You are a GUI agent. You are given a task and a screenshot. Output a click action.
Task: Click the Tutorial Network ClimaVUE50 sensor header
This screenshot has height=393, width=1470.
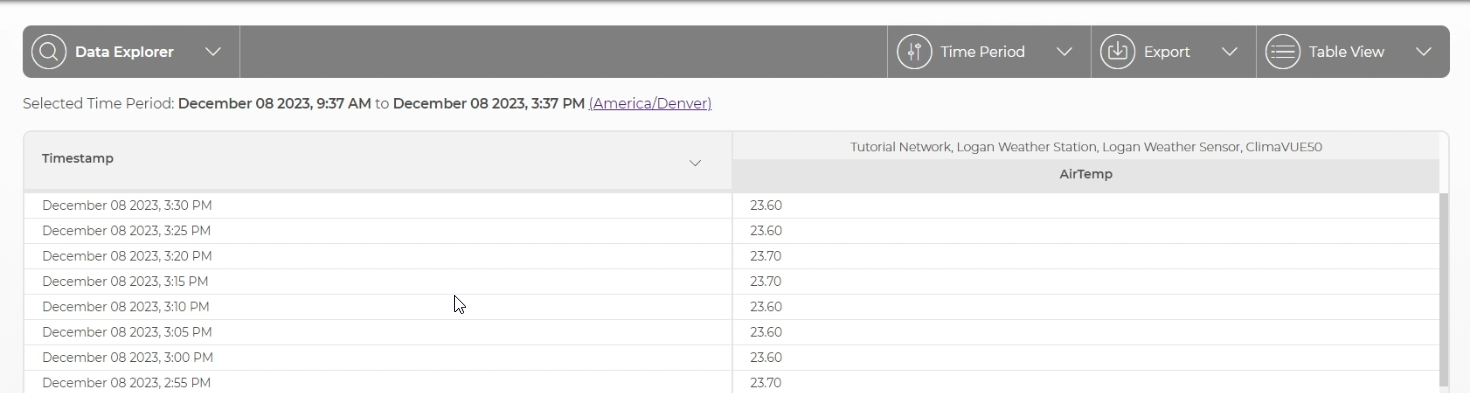click(1086, 147)
